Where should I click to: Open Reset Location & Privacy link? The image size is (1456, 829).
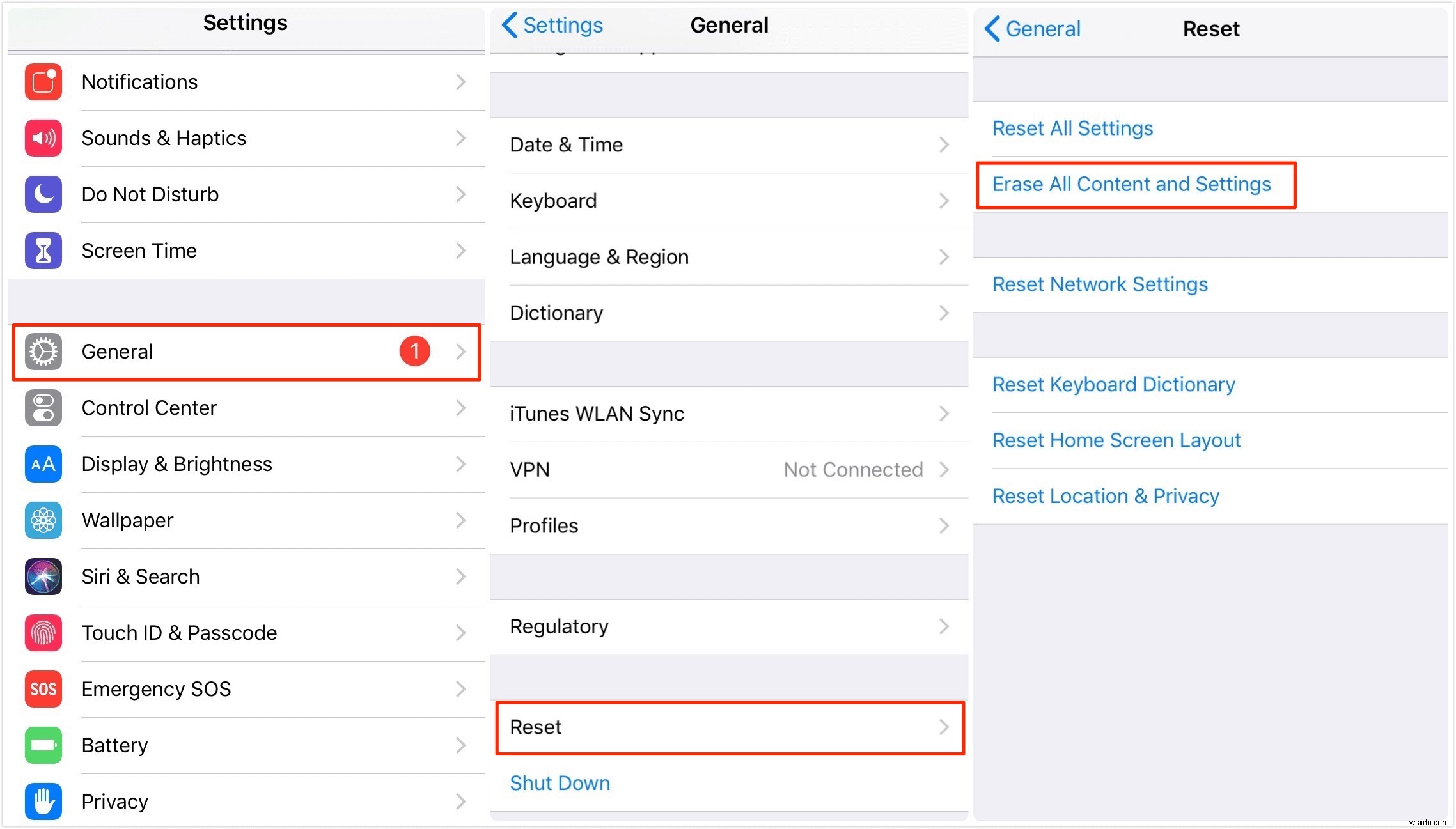pos(1107,497)
